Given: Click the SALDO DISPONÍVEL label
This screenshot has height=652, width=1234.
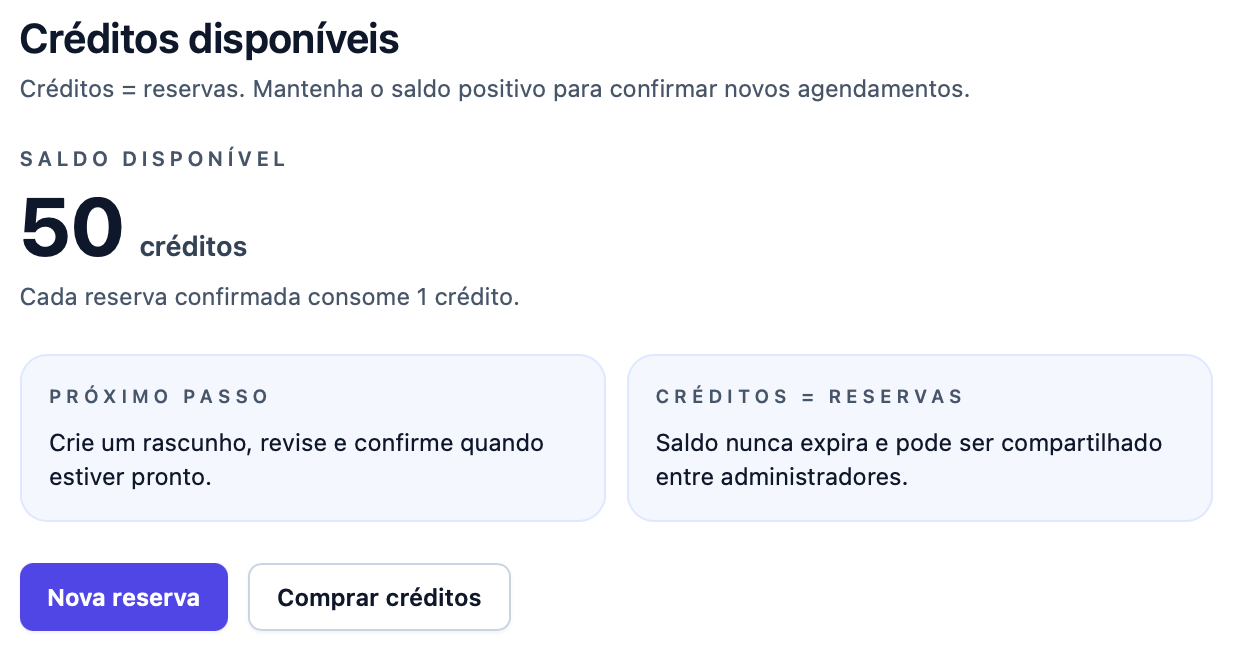Looking at the screenshot, I should pyautogui.click(x=152, y=159).
